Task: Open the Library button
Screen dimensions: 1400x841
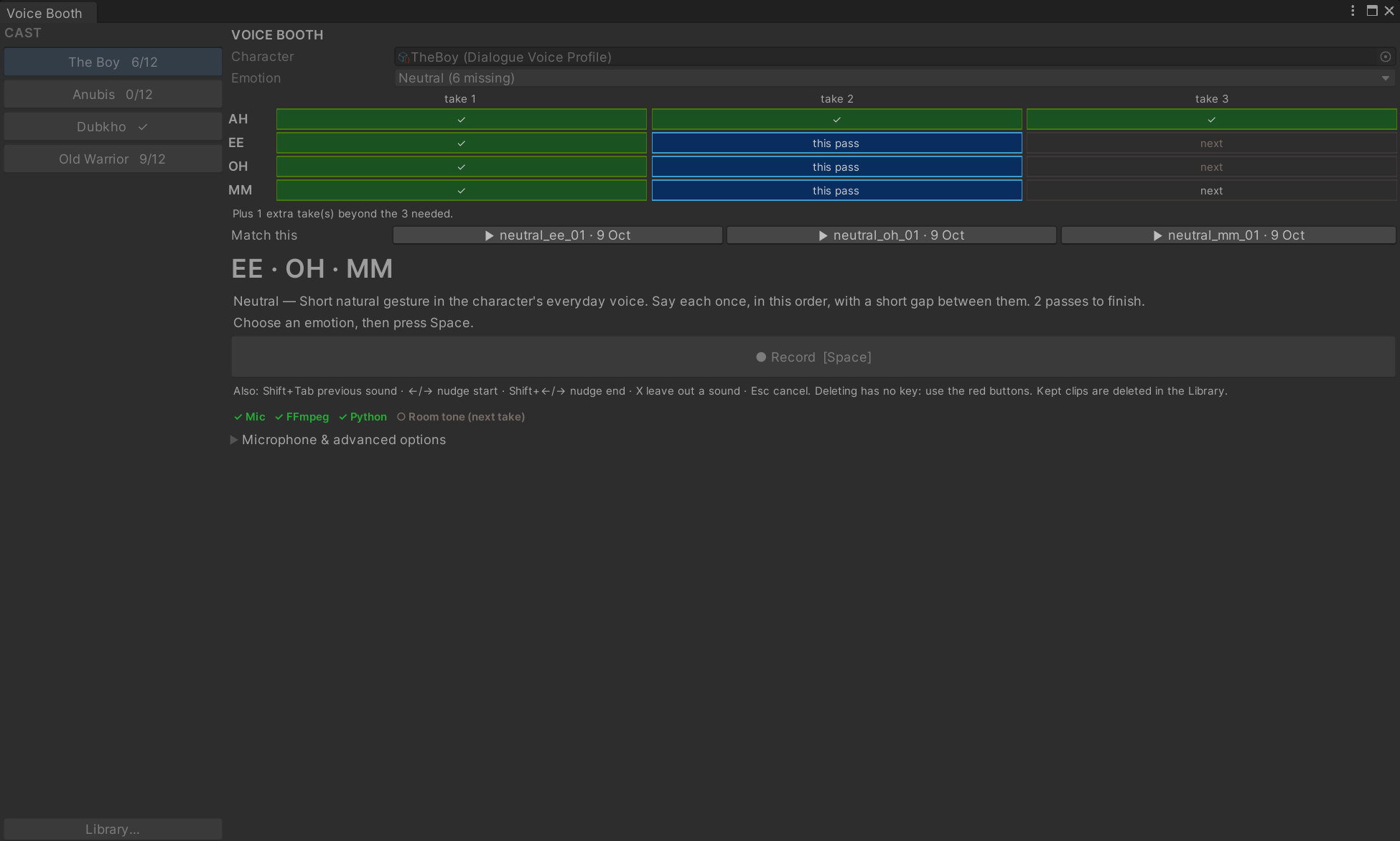Action: (113, 830)
